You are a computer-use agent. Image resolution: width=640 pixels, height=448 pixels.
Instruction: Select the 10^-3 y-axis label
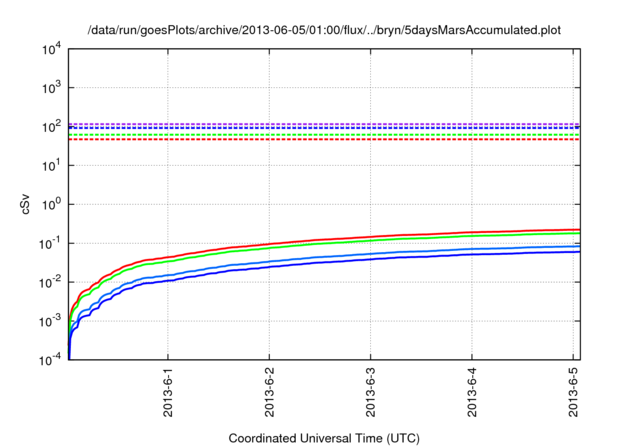click(51, 321)
